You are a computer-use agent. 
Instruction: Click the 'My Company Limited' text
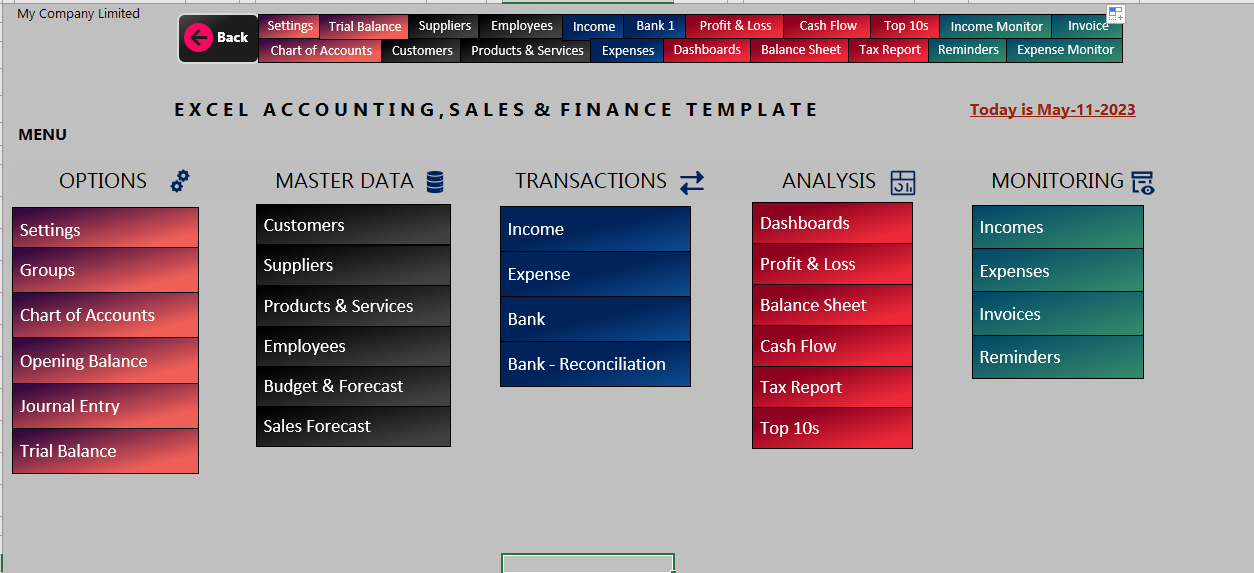[78, 13]
